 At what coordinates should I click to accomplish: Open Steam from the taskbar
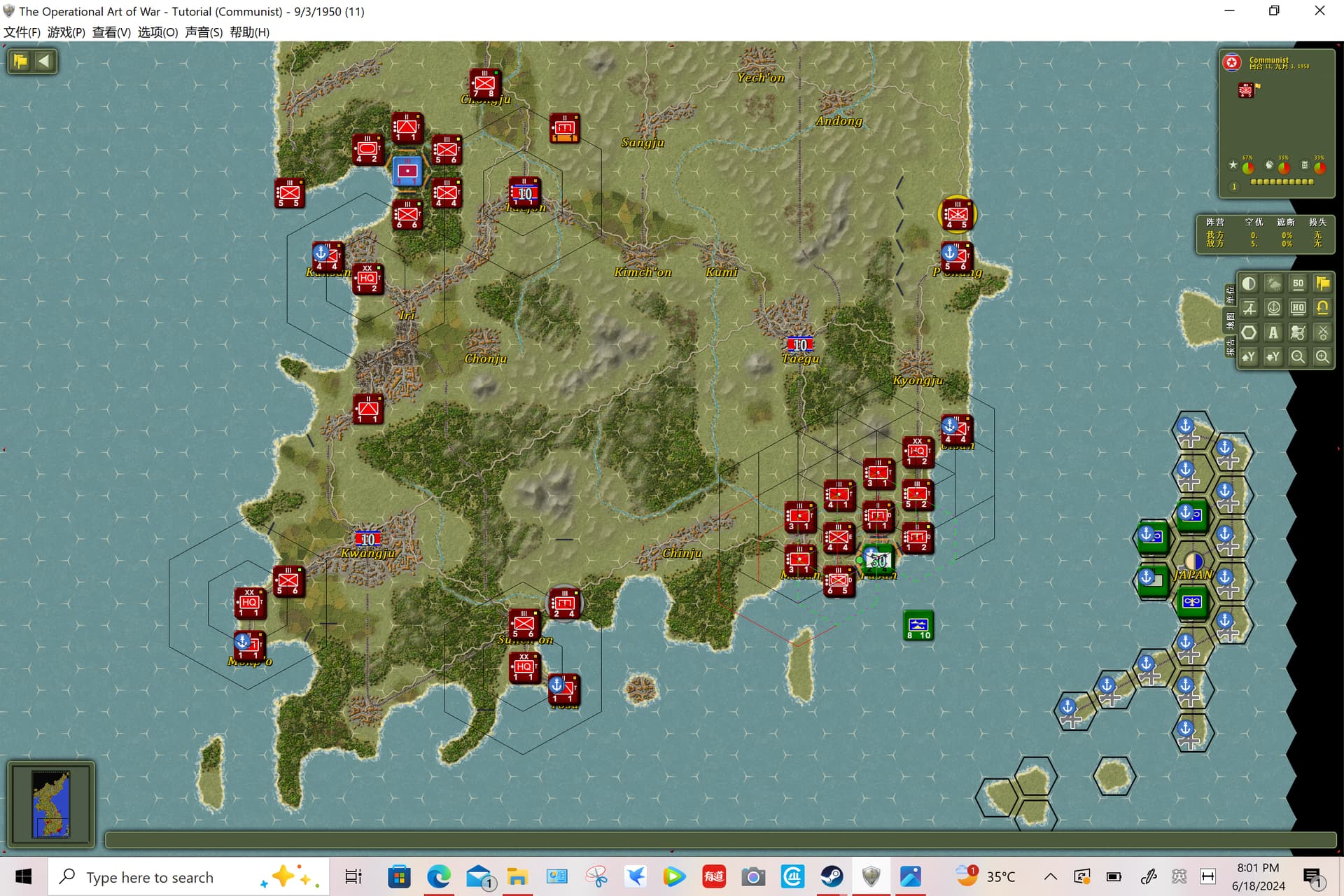pyautogui.click(x=832, y=876)
